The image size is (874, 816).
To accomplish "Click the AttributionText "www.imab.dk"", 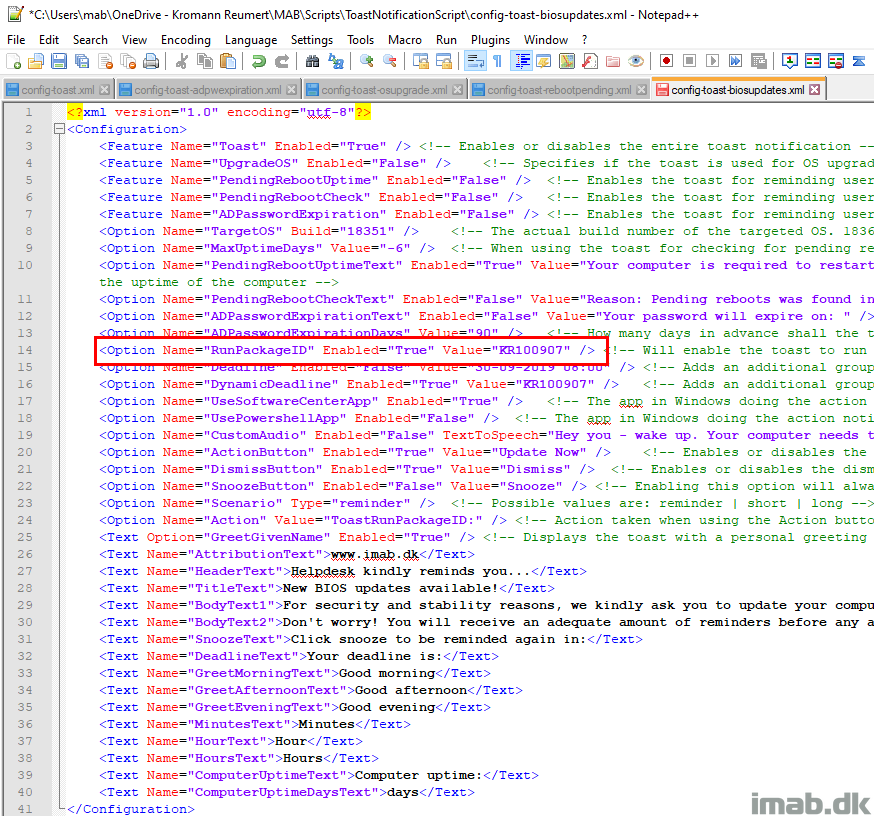I will 375,554.
